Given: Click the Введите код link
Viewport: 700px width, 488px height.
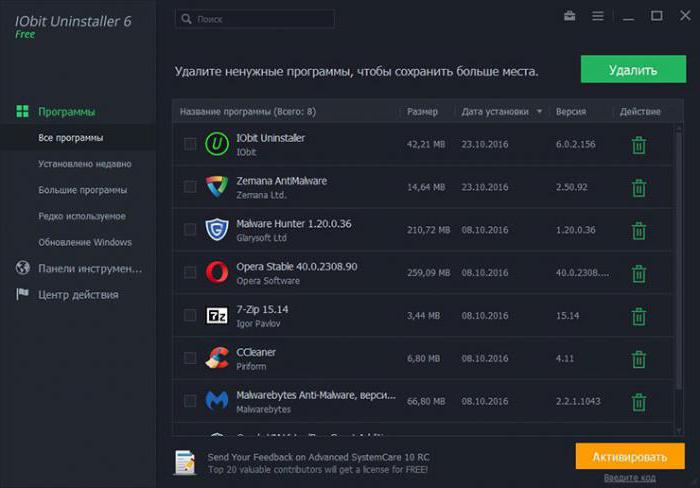Looking at the screenshot, I should (x=629, y=478).
